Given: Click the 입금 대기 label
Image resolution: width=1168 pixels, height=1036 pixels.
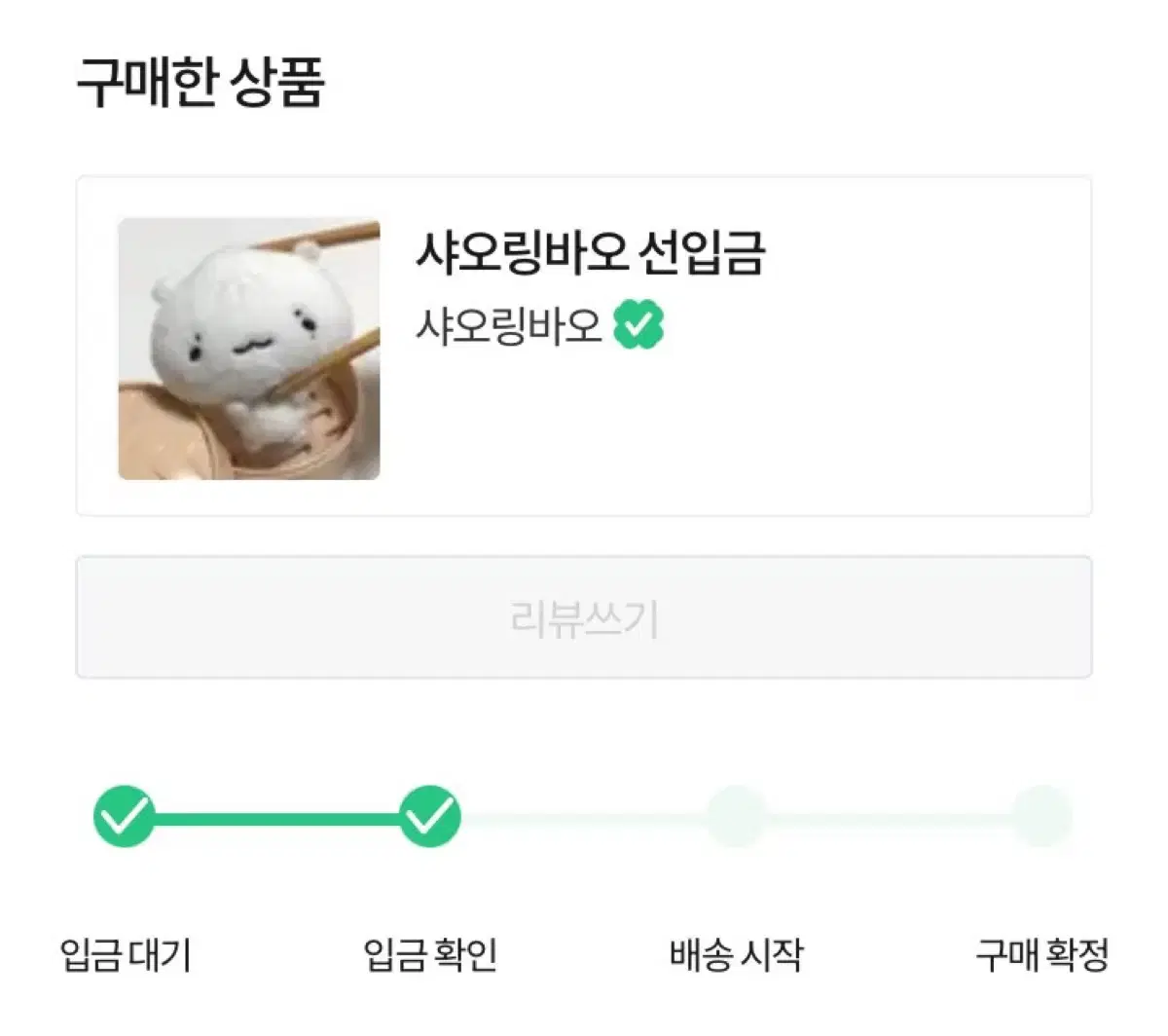Looking at the screenshot, I should [x=126, y=955].
